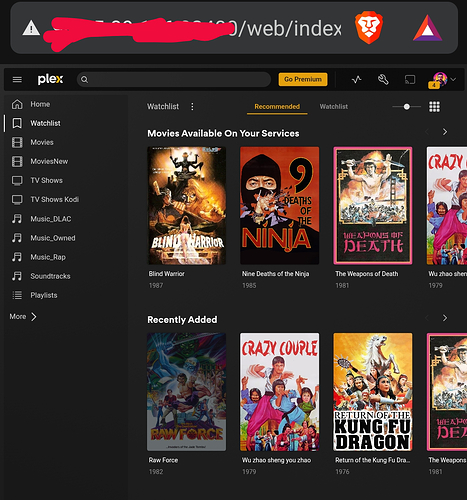This screenshot has width=467, height=500.
Task: Switch to grid view layout icon
Action: click(x=434, y=107)
